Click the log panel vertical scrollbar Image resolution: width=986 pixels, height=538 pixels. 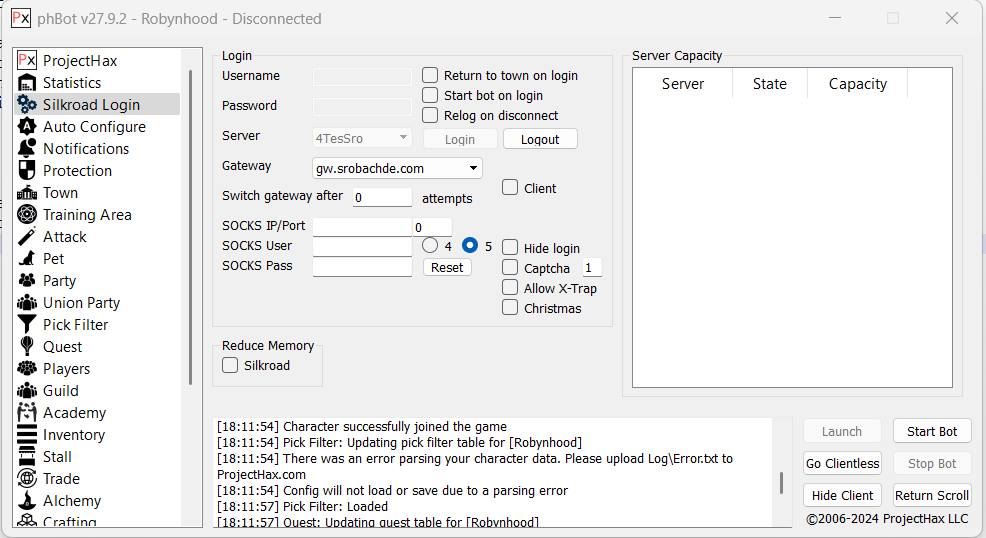781,482
